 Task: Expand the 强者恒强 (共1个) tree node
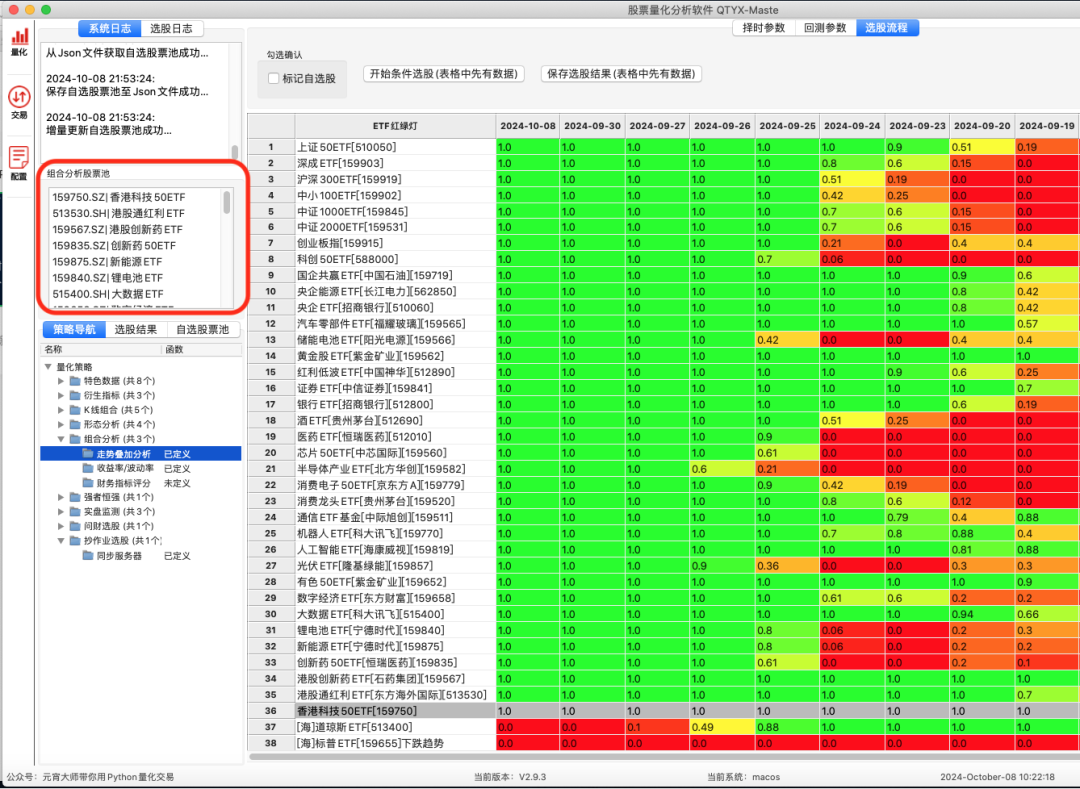(x=61, y=497)
